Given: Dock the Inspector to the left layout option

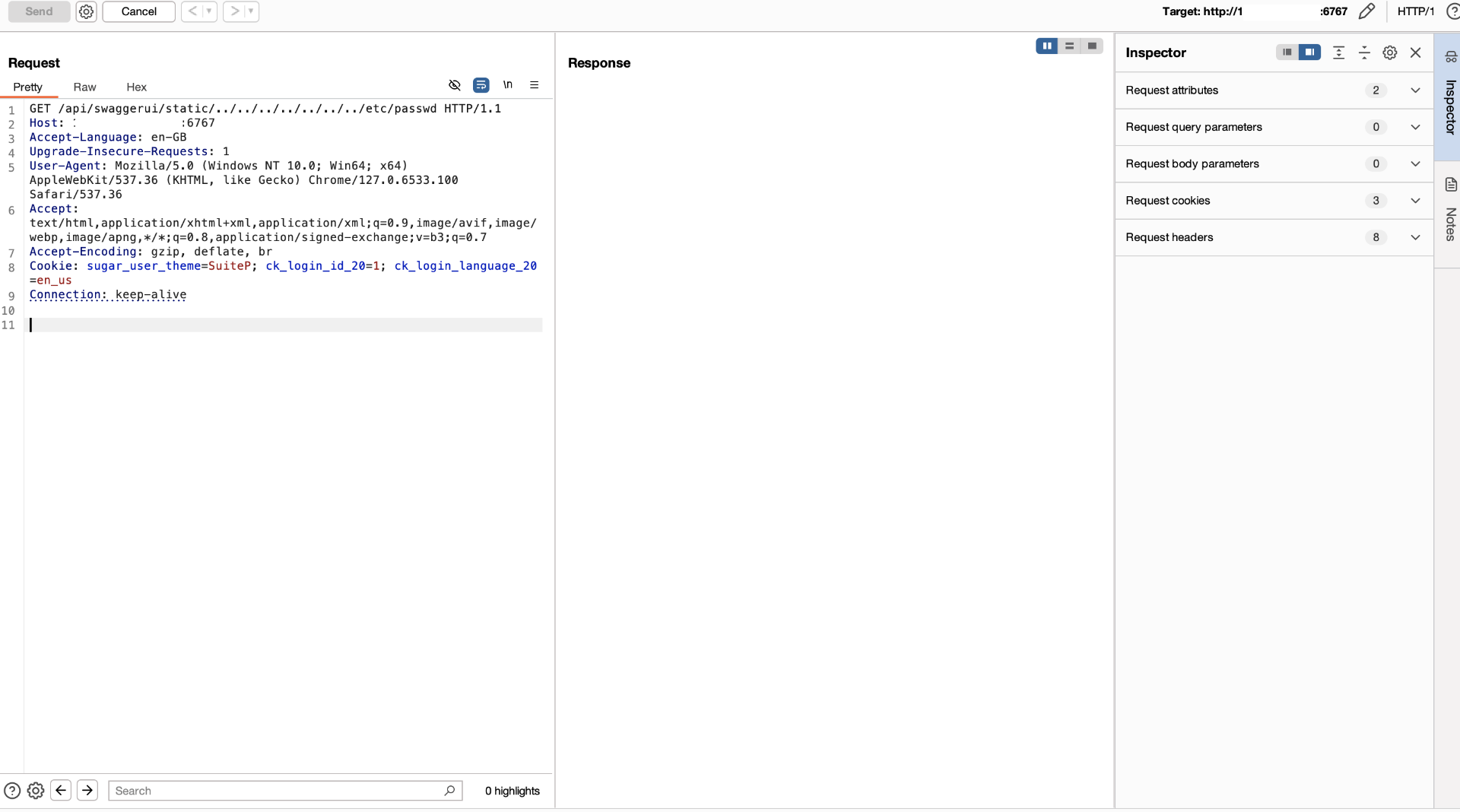Looking at the screenshot, I should click(x=1287, y=52).
